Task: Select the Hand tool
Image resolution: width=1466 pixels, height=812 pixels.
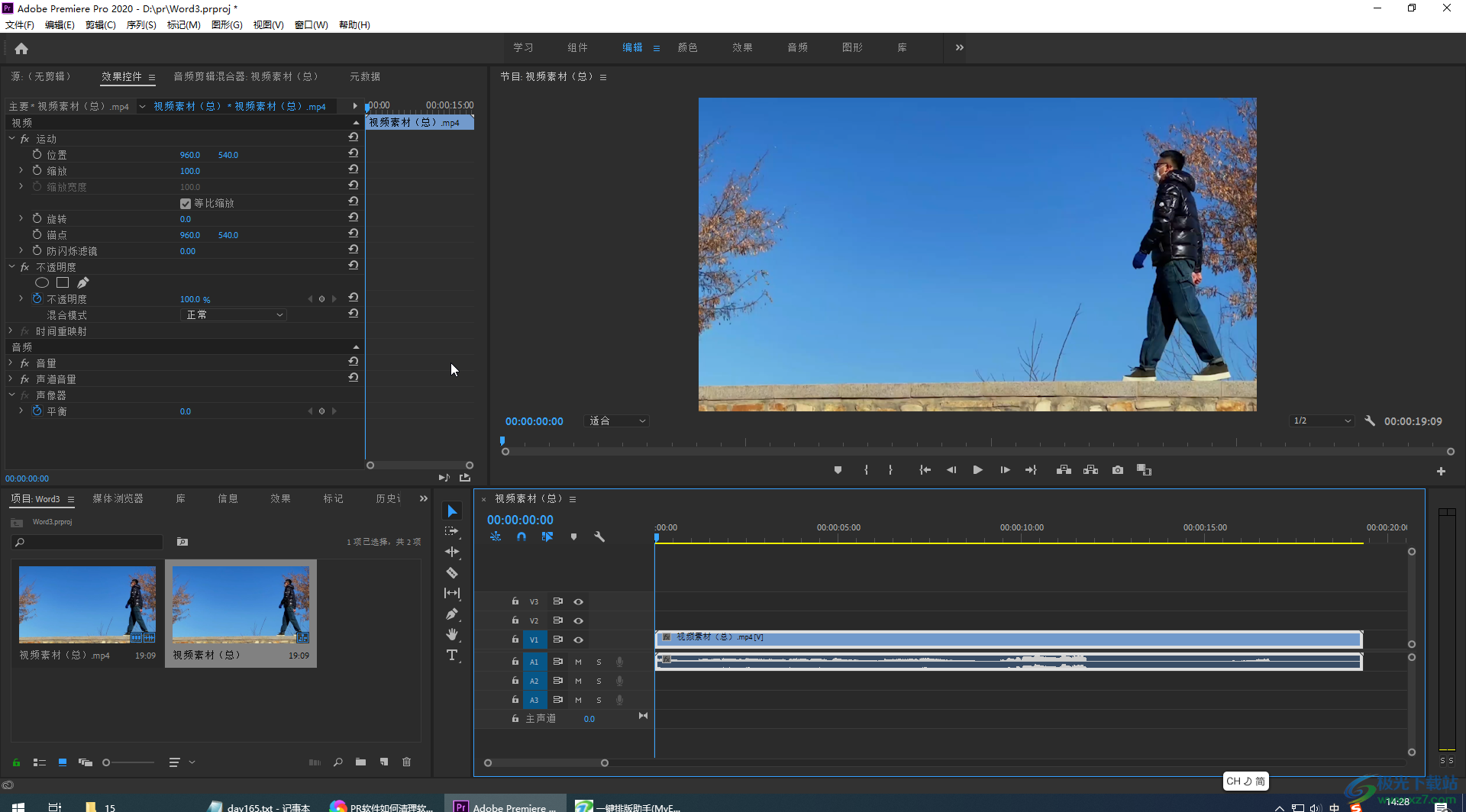Action: (452, 634)
